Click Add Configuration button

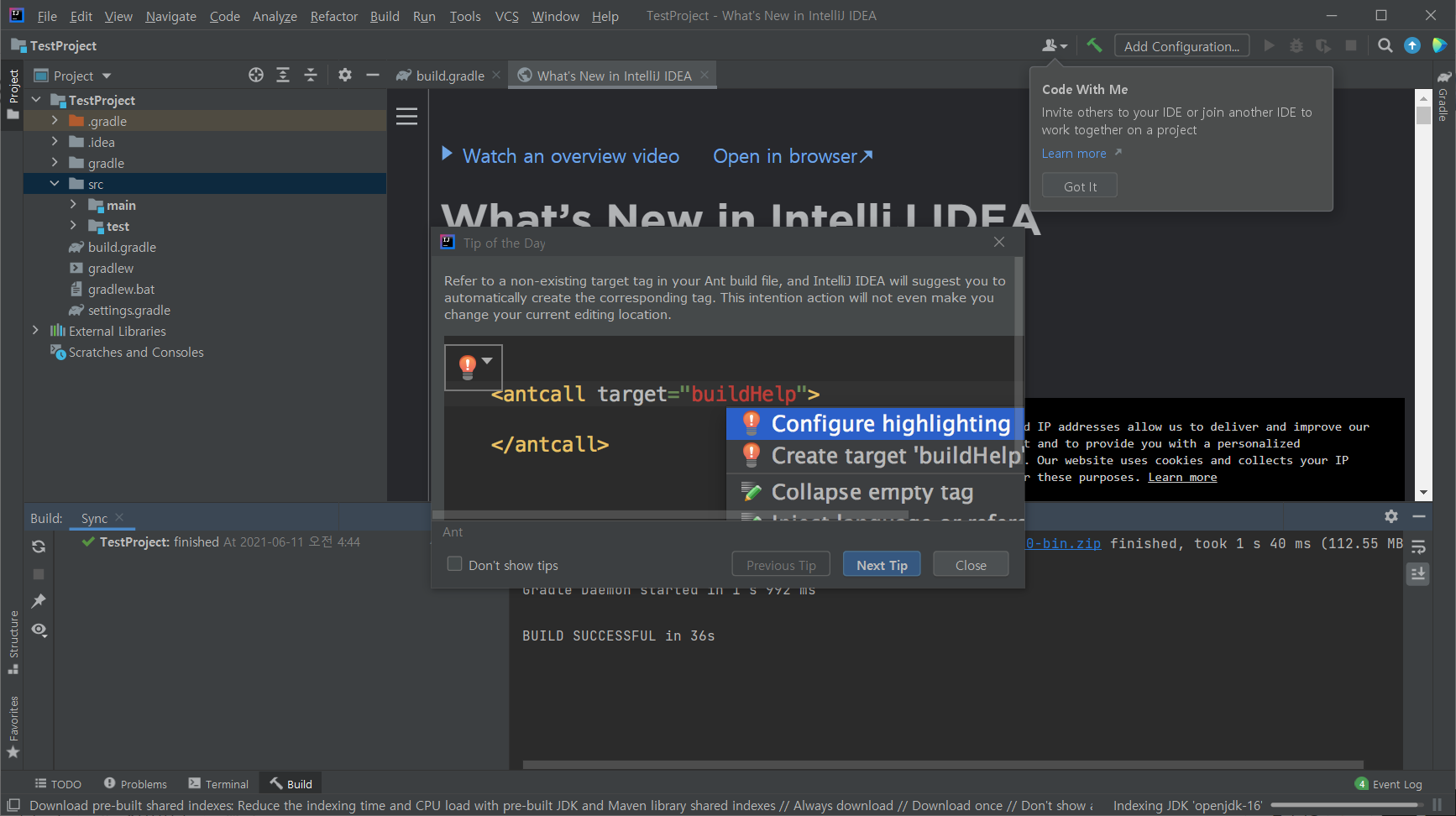click(1181, 46)
